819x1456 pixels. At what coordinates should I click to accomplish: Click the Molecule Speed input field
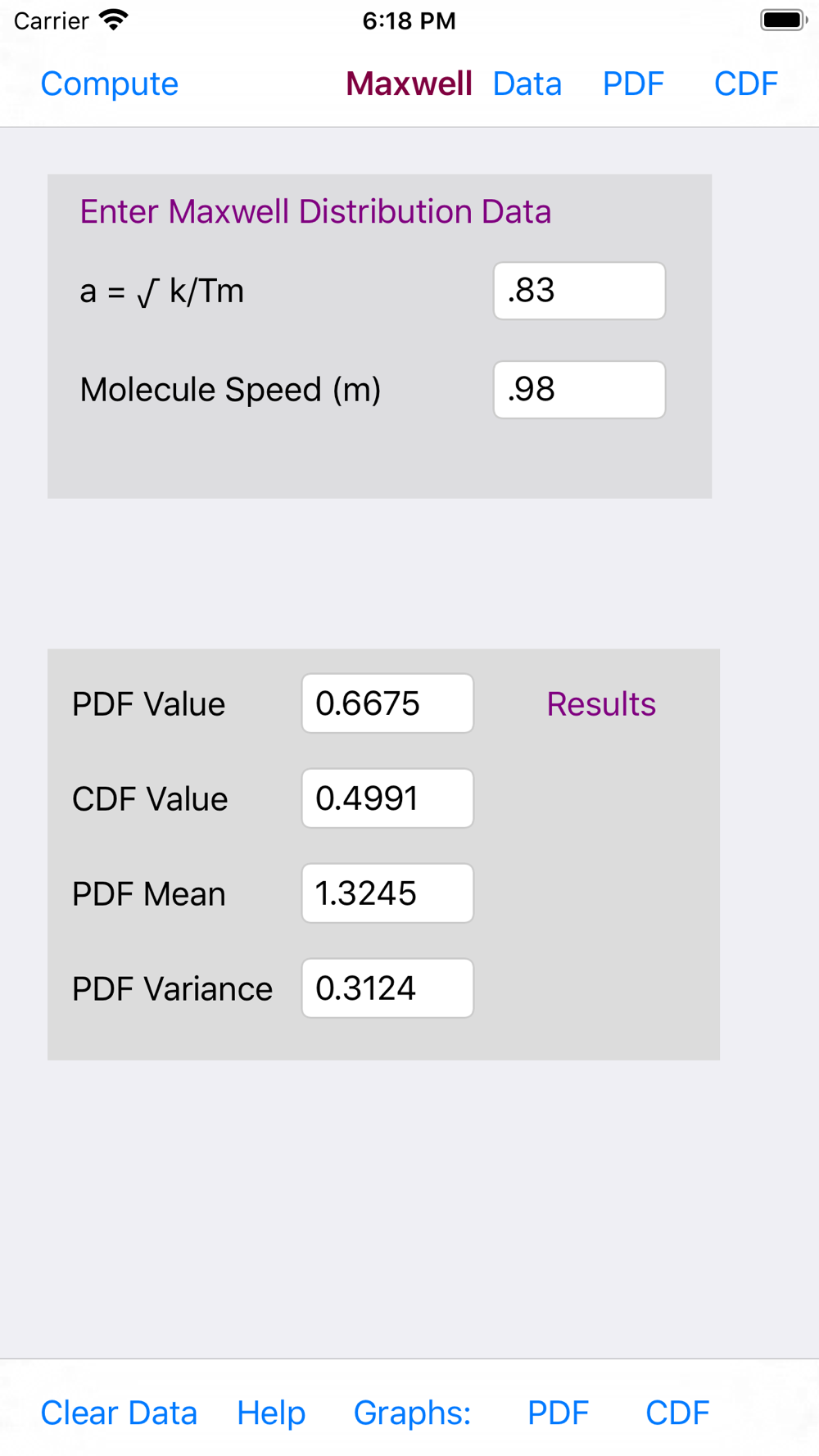pyautogui.click(x=579, y=390)
